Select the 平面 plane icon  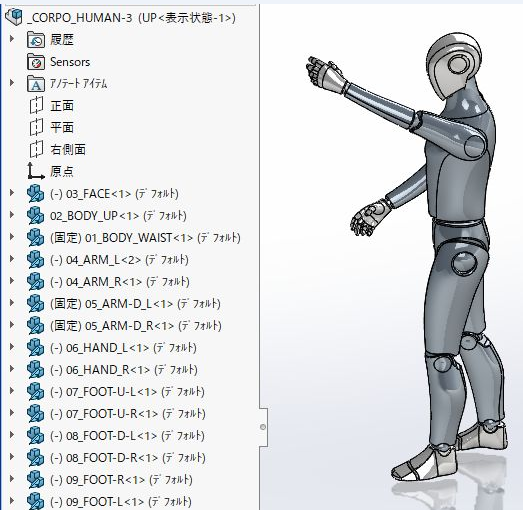(36, 127)
